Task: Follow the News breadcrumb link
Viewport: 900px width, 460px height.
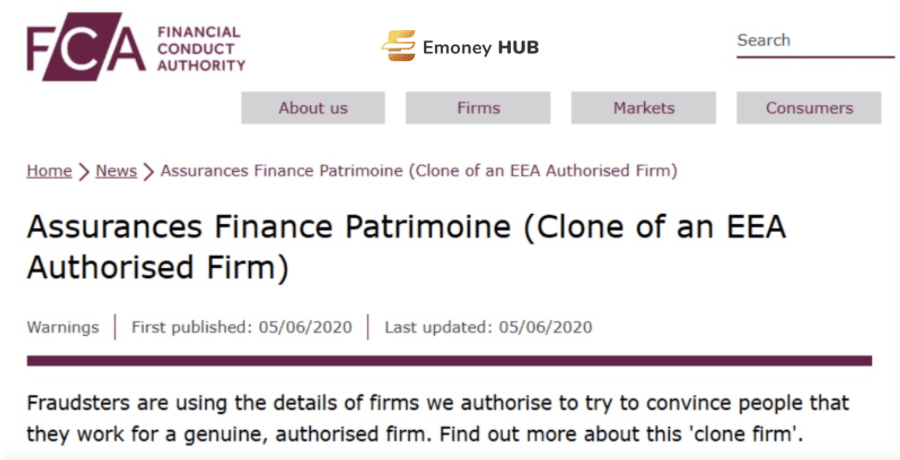Action: pos(116,171)
